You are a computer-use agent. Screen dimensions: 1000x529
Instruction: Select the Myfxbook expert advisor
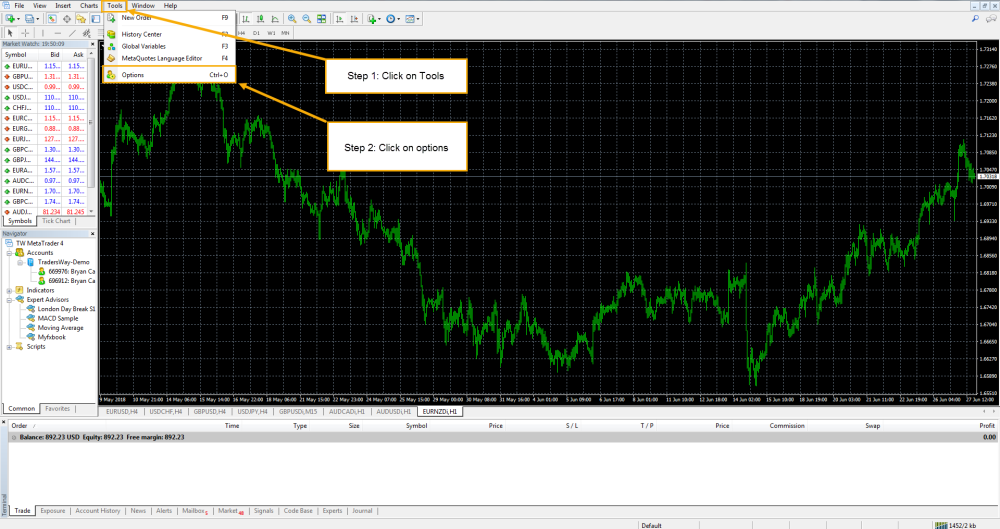(51, 338)
